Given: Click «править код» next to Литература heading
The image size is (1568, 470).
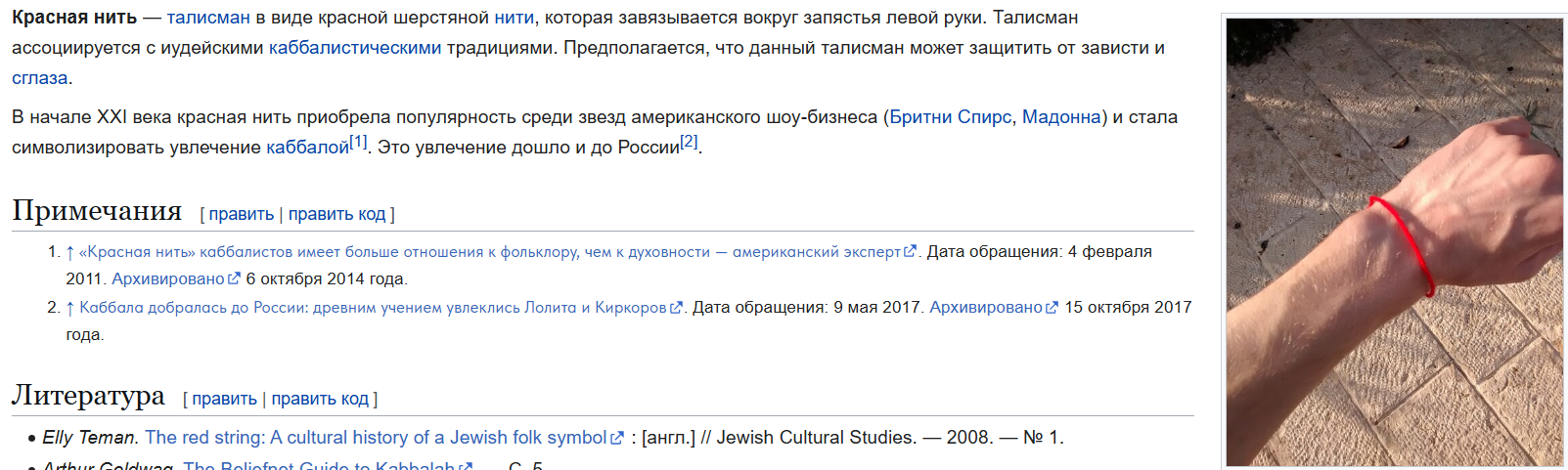Looking at the screenshot, I should [320, 399].
